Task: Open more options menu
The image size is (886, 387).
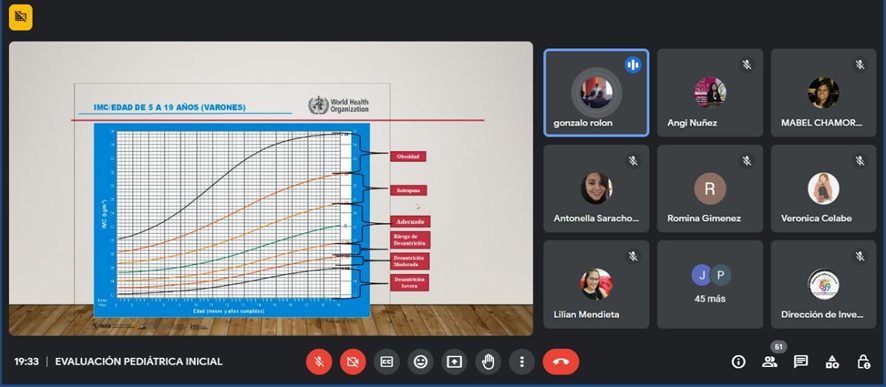Action: click(522, 362)
